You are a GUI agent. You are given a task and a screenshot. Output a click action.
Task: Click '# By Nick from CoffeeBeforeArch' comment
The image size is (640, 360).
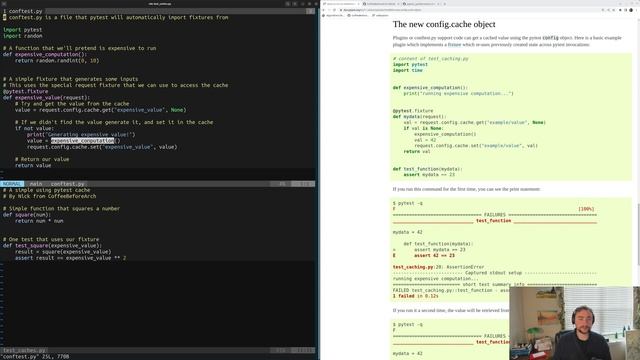(x=50, y=196)
